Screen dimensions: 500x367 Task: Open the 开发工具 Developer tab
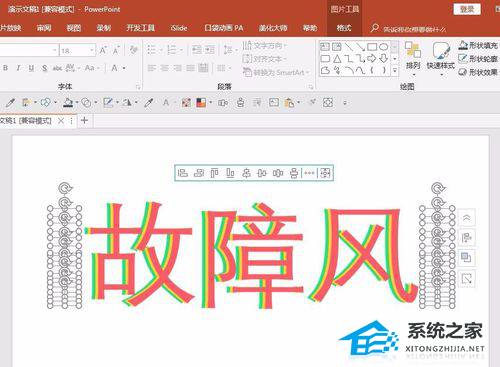point(140,28)
